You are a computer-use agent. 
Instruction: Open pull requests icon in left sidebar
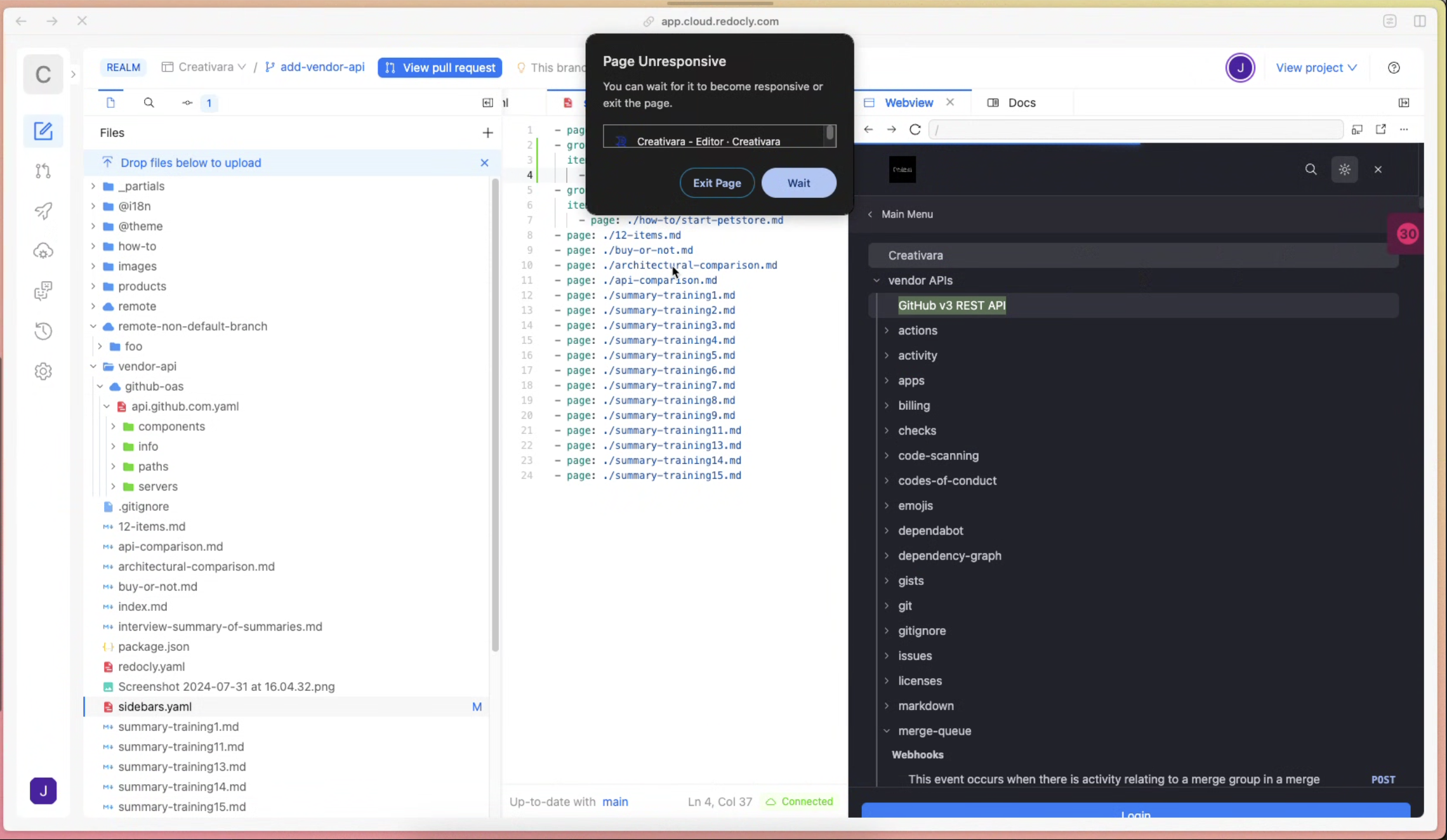click(x=43, y=171)
